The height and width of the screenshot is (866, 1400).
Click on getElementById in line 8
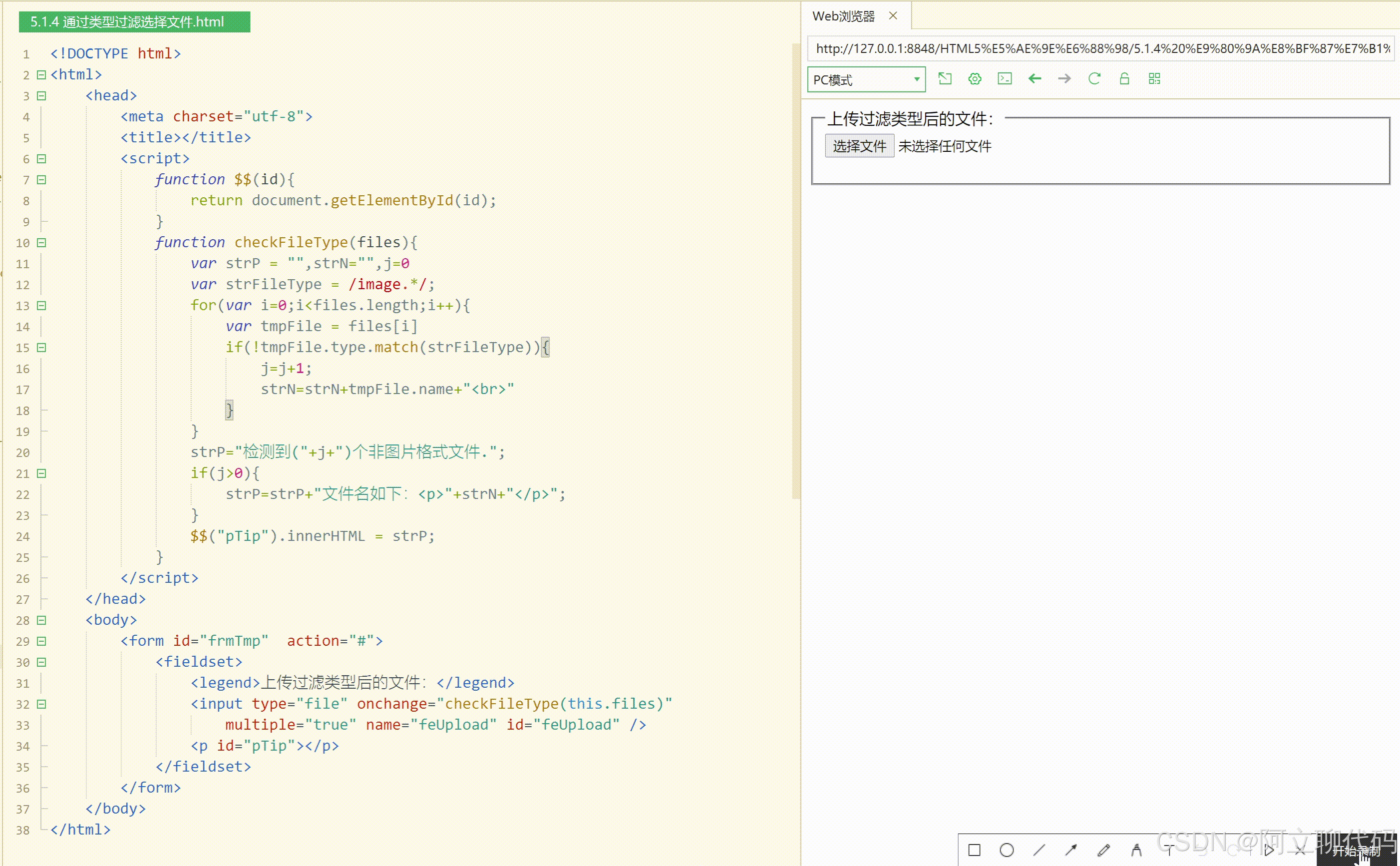tap(392, 200)
